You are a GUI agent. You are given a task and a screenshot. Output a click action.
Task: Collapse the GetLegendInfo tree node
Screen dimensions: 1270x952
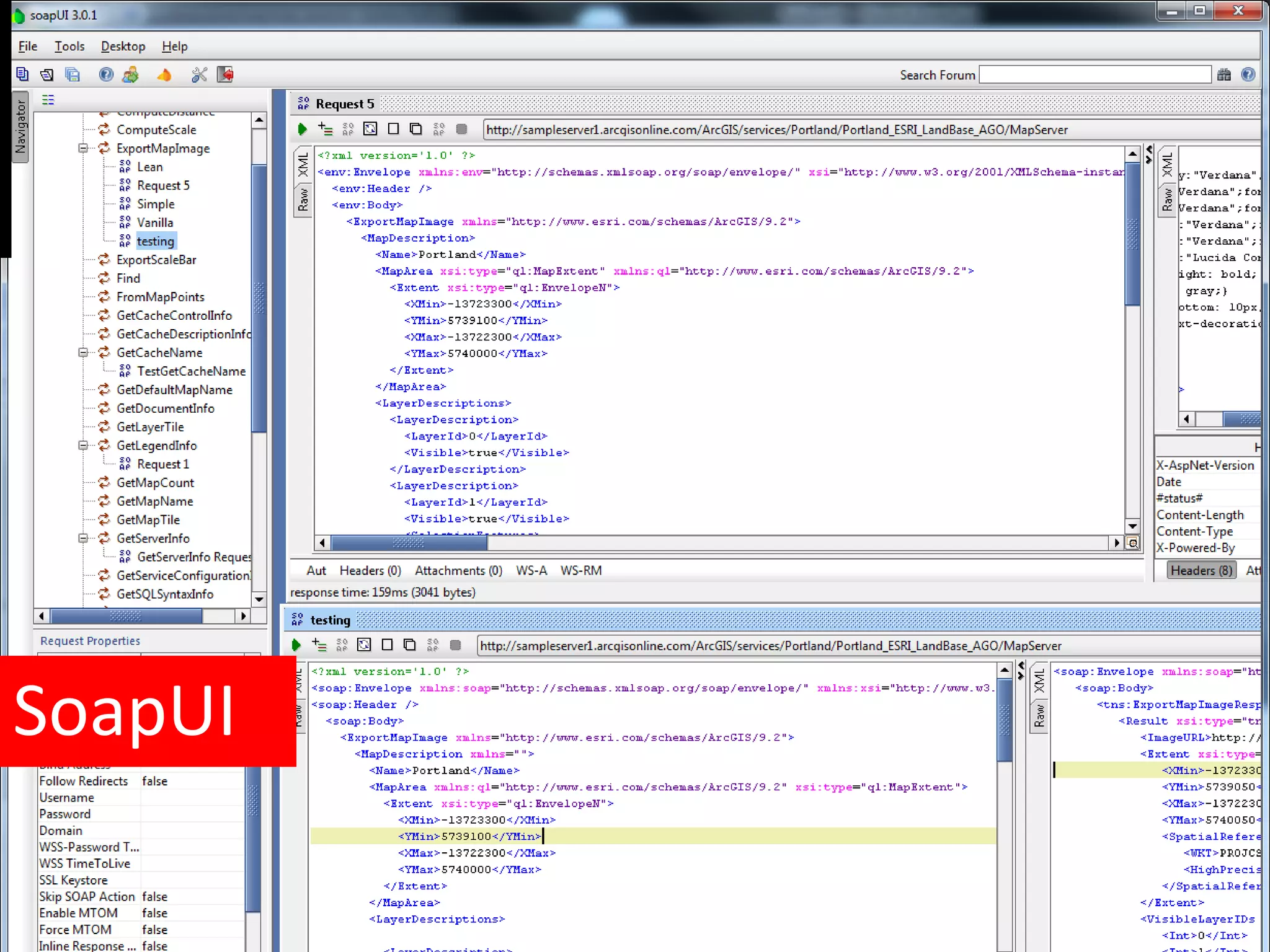(x=83, y=446)
